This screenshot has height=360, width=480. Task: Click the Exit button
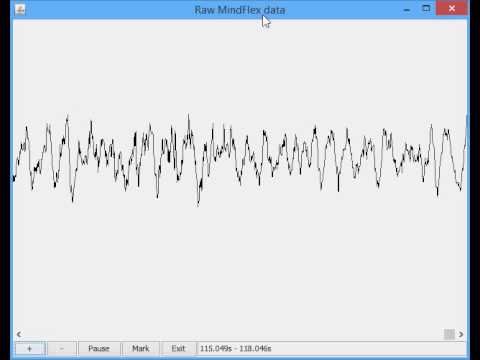tap(178, 348)
